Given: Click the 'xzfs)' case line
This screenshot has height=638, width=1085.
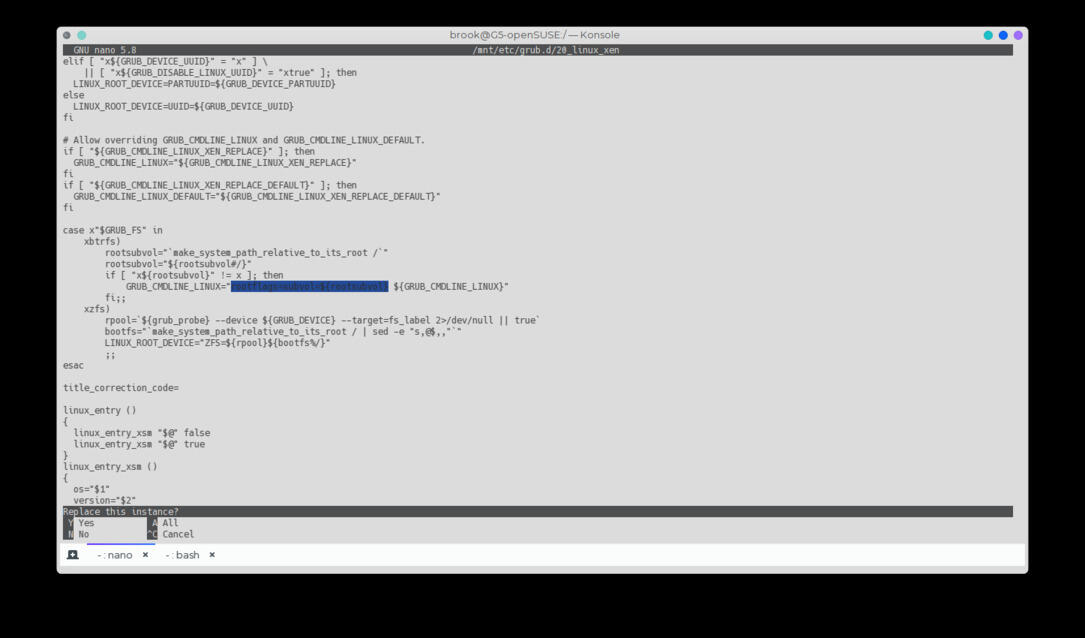Looking at the screenshot, I should [97, 309].
